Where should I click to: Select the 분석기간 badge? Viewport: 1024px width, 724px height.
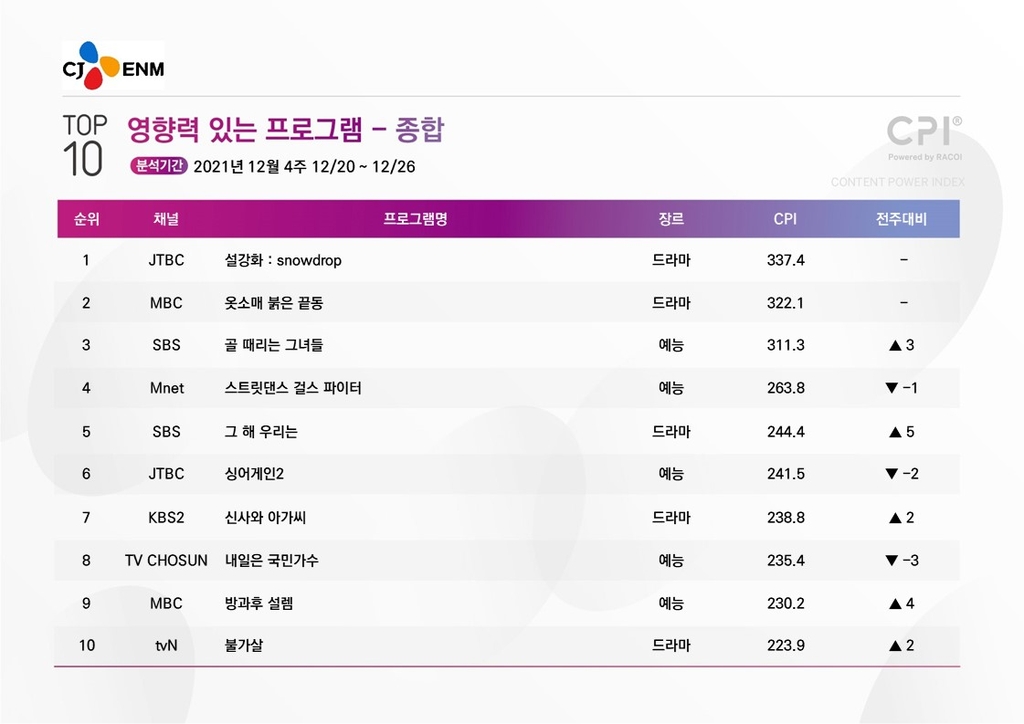(x=158, y=167)
